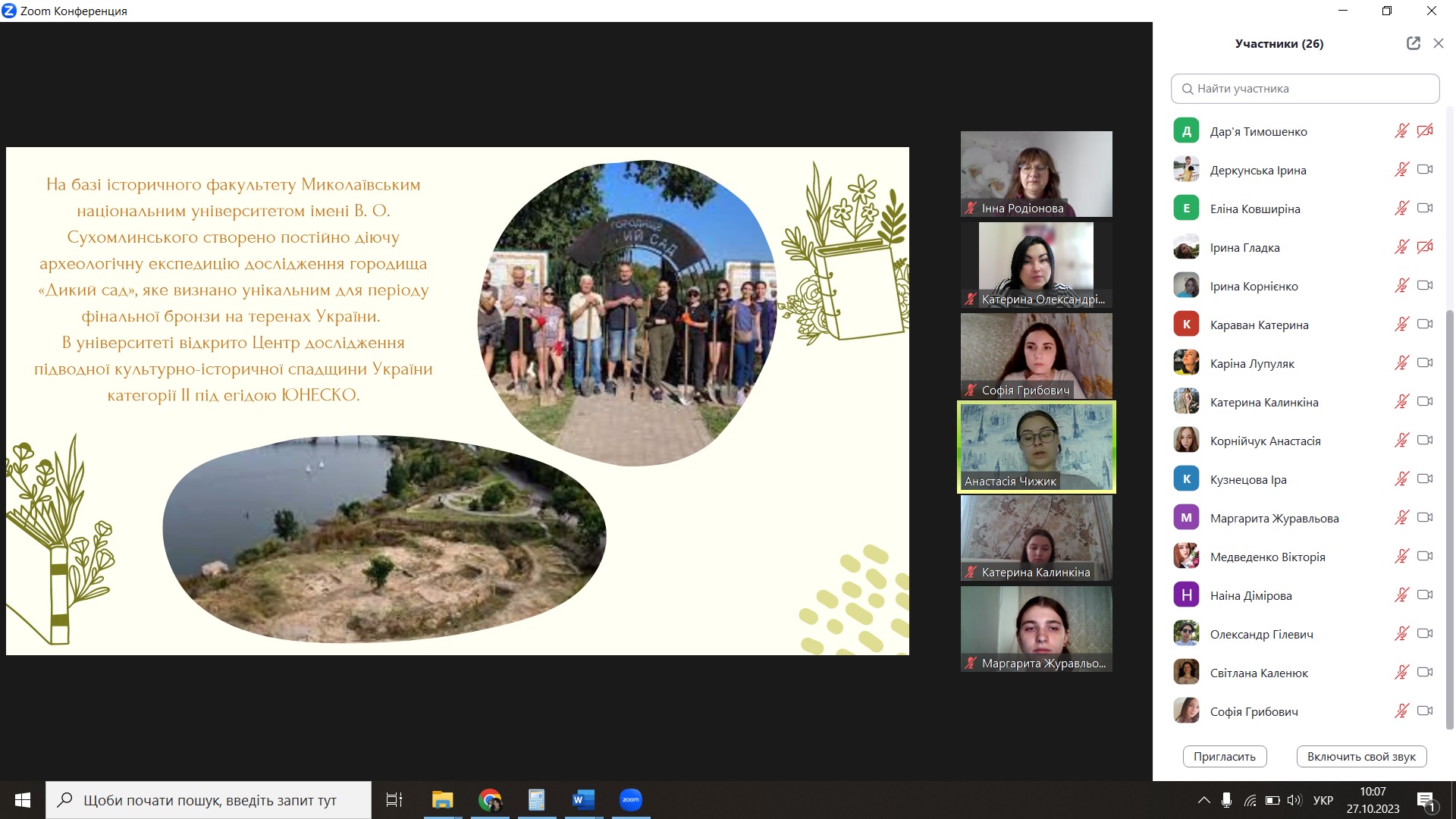Select participant Світлана Каленюк in list
The height and width of the screenshot is (819, 1456).
1259,673
